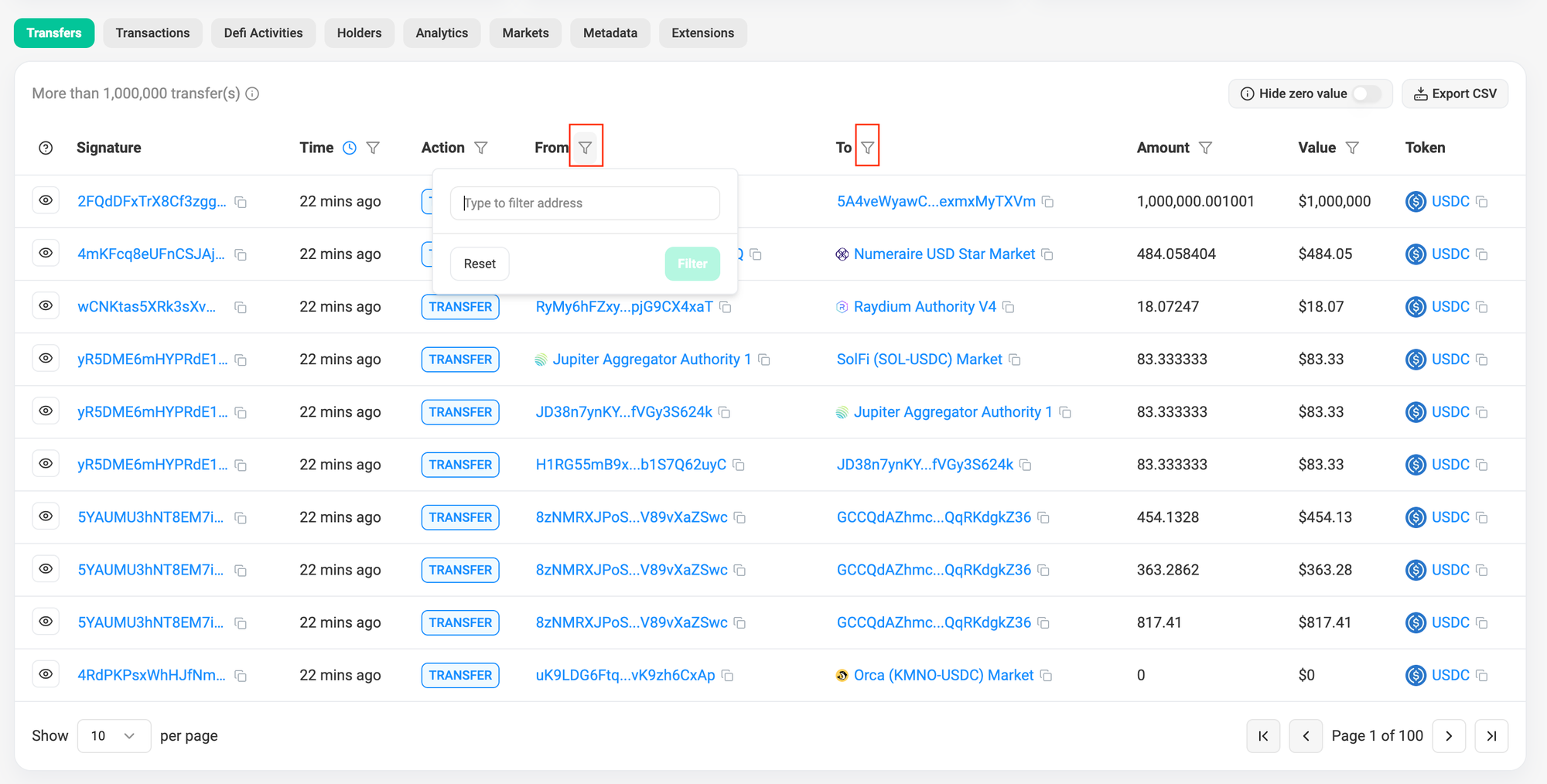
Task: Click the eye icon for the 363.2862 amount row
Action: (x=46, y=568)
